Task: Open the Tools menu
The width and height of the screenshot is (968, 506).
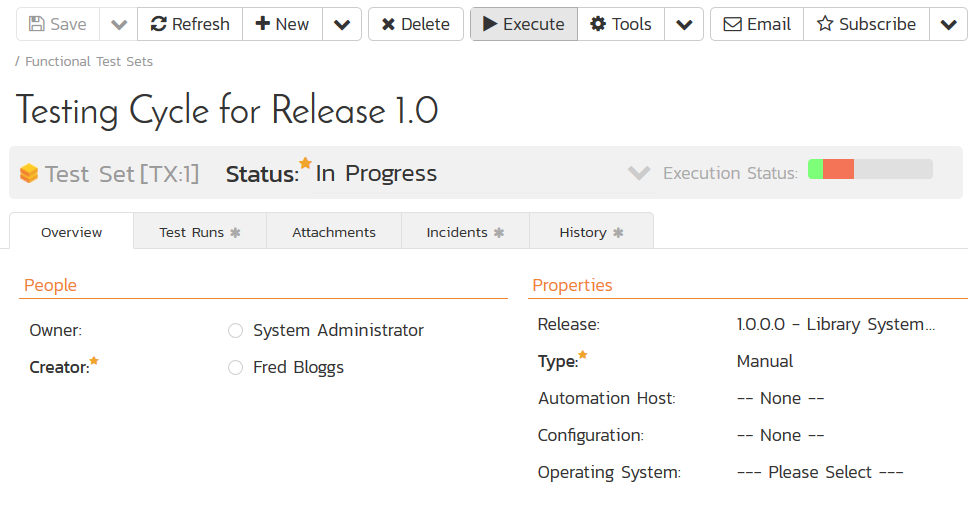Action: 620,24
